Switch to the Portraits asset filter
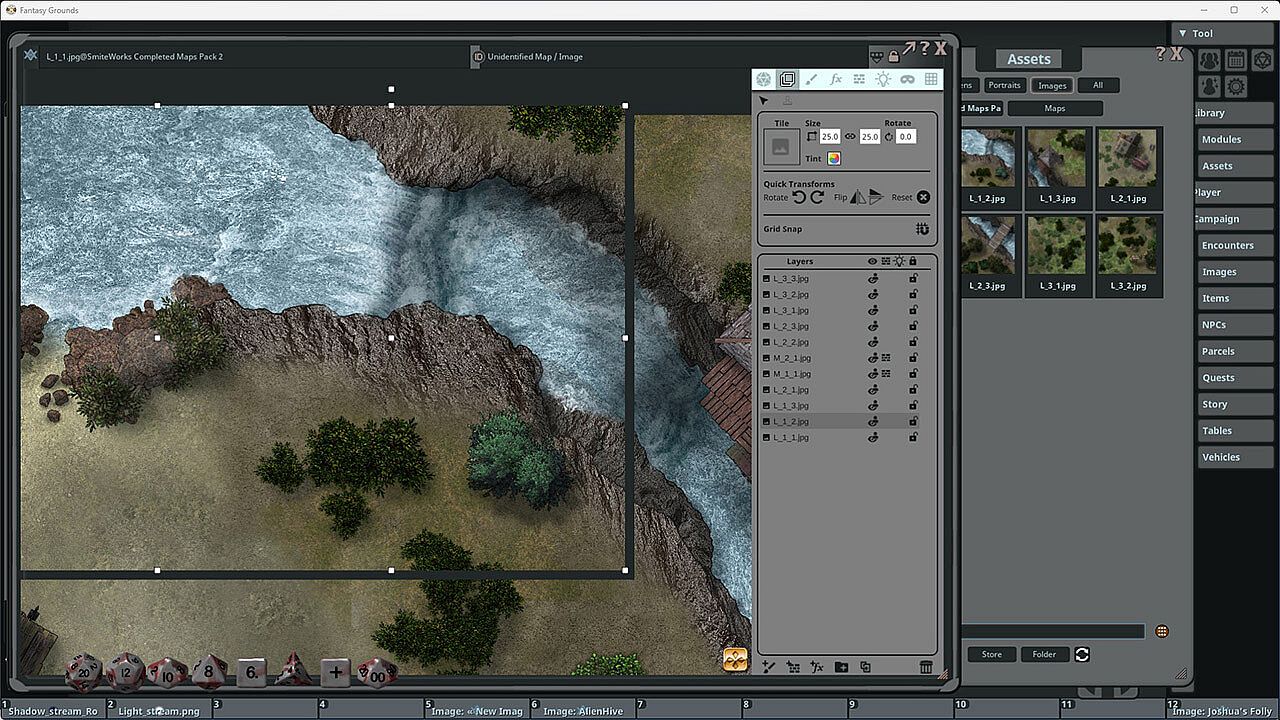This screenshot has height=720, width=1280. coord(1004,85)
